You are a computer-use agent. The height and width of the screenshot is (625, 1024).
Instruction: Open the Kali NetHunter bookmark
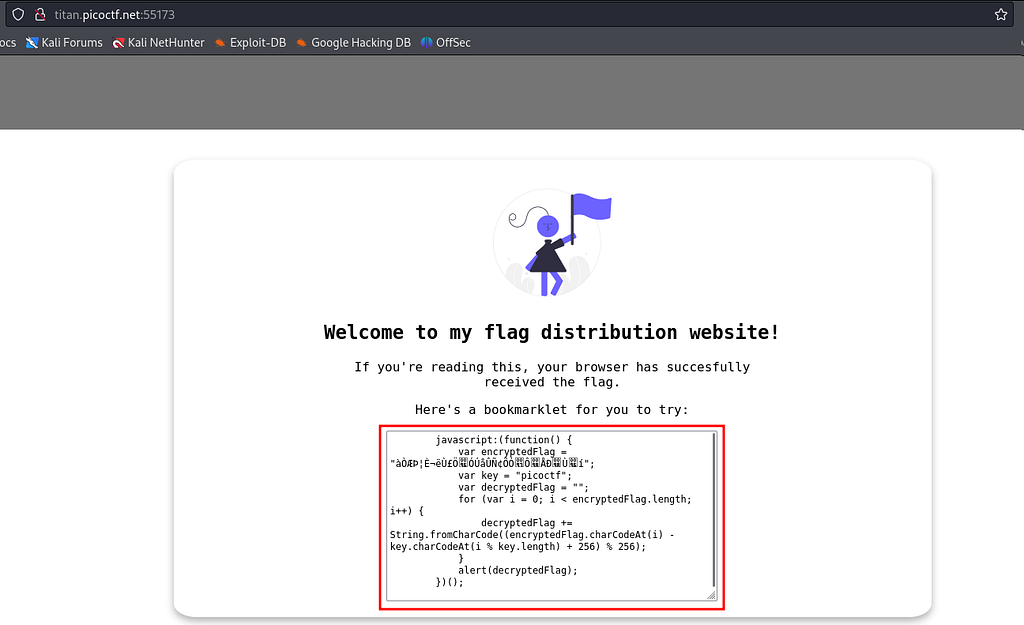click(x=158, y=42)
